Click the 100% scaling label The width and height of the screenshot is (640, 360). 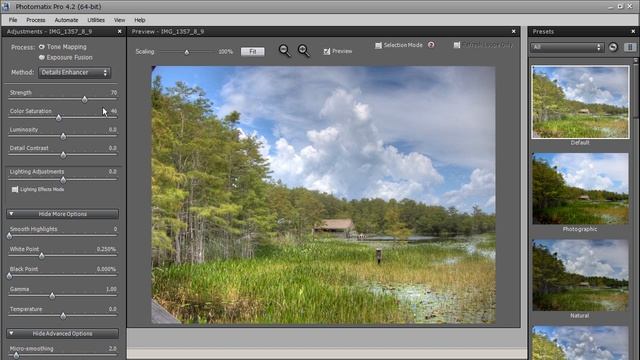[225, 52]
